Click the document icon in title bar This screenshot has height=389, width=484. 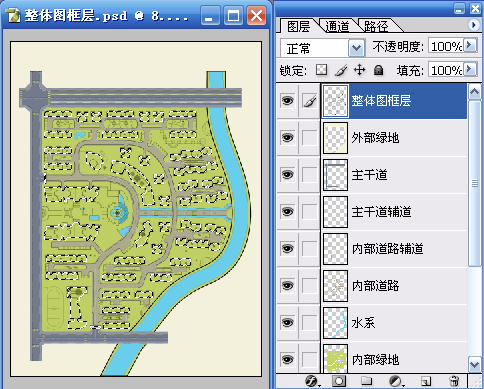click(x=14, y=15)
